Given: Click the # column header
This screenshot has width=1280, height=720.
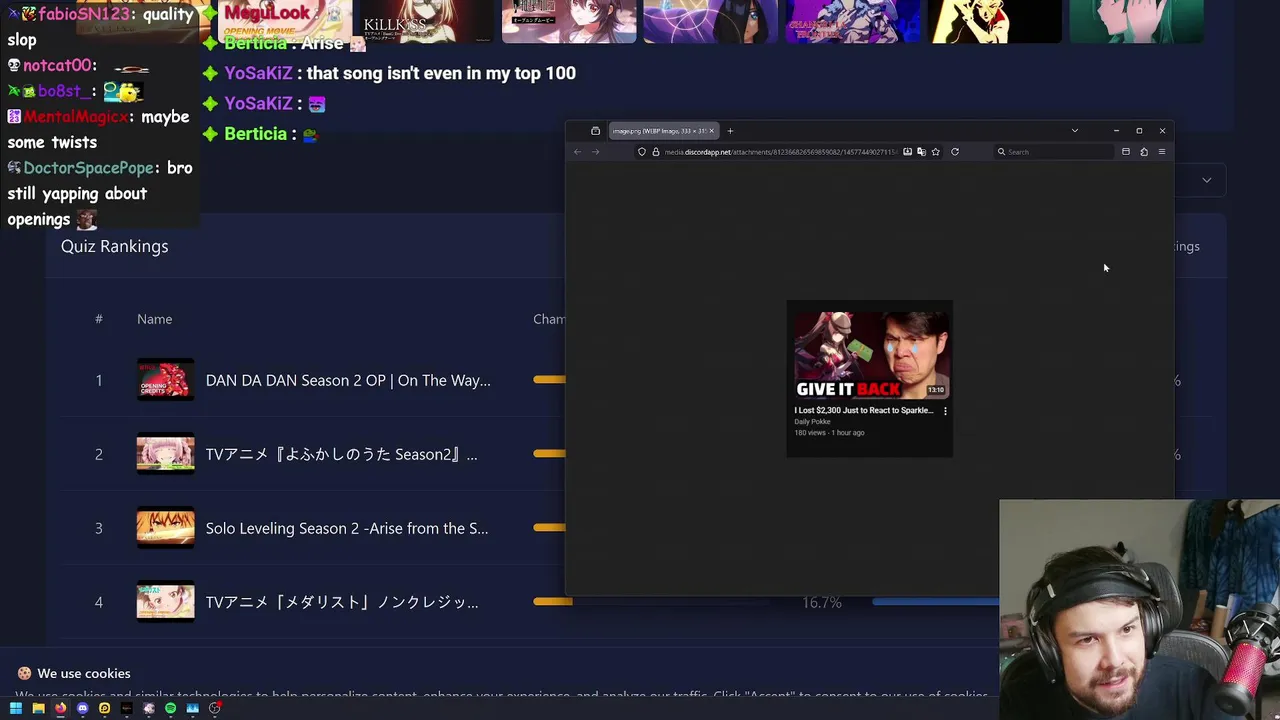Looking at the screenshot, I should point(99,319).
